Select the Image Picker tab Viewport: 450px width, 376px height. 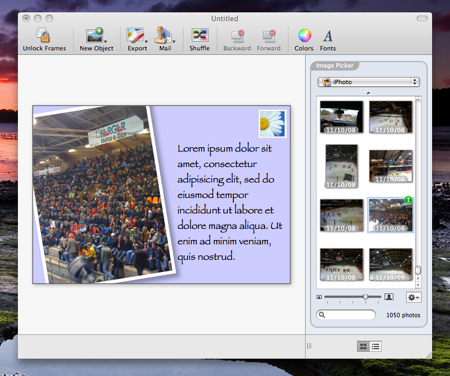coord(334,66)
